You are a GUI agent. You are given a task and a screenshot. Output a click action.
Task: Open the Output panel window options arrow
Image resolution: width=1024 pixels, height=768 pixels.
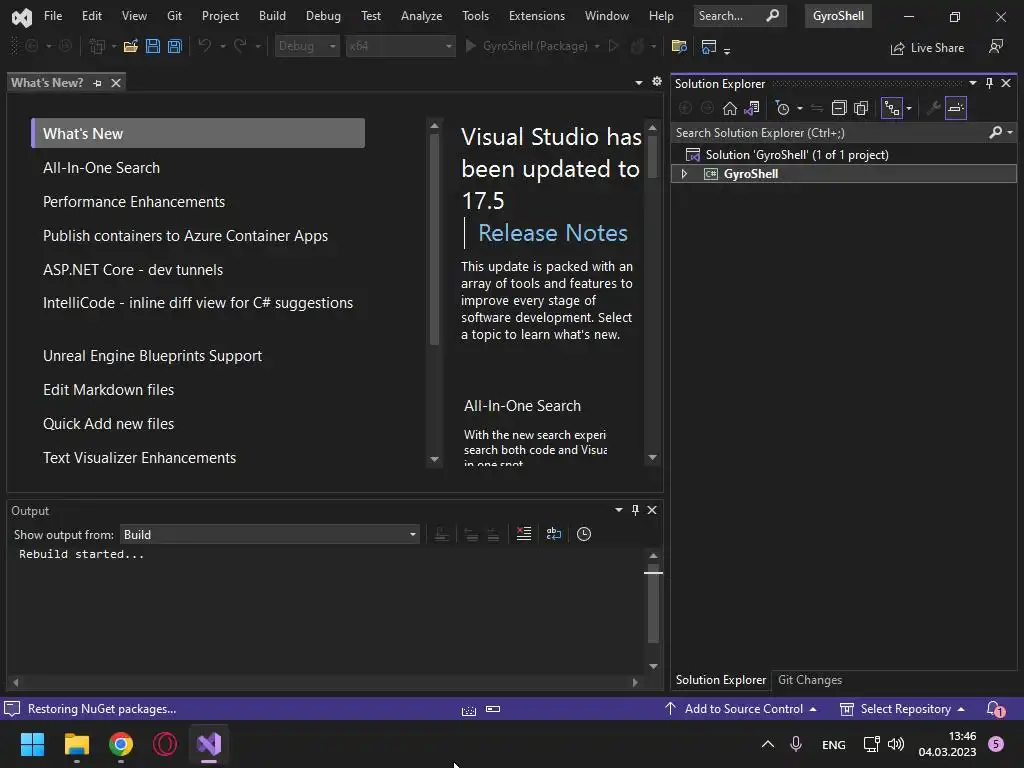coord(618,510)
